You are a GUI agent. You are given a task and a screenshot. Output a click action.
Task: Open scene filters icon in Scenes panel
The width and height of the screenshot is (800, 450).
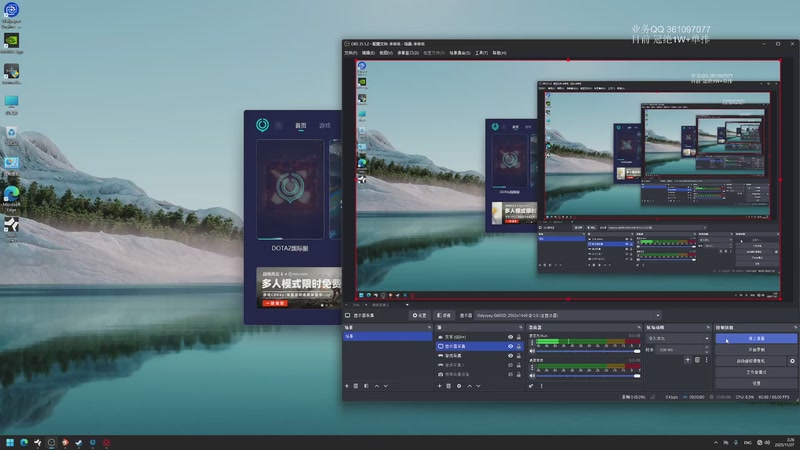coord(366,386)
